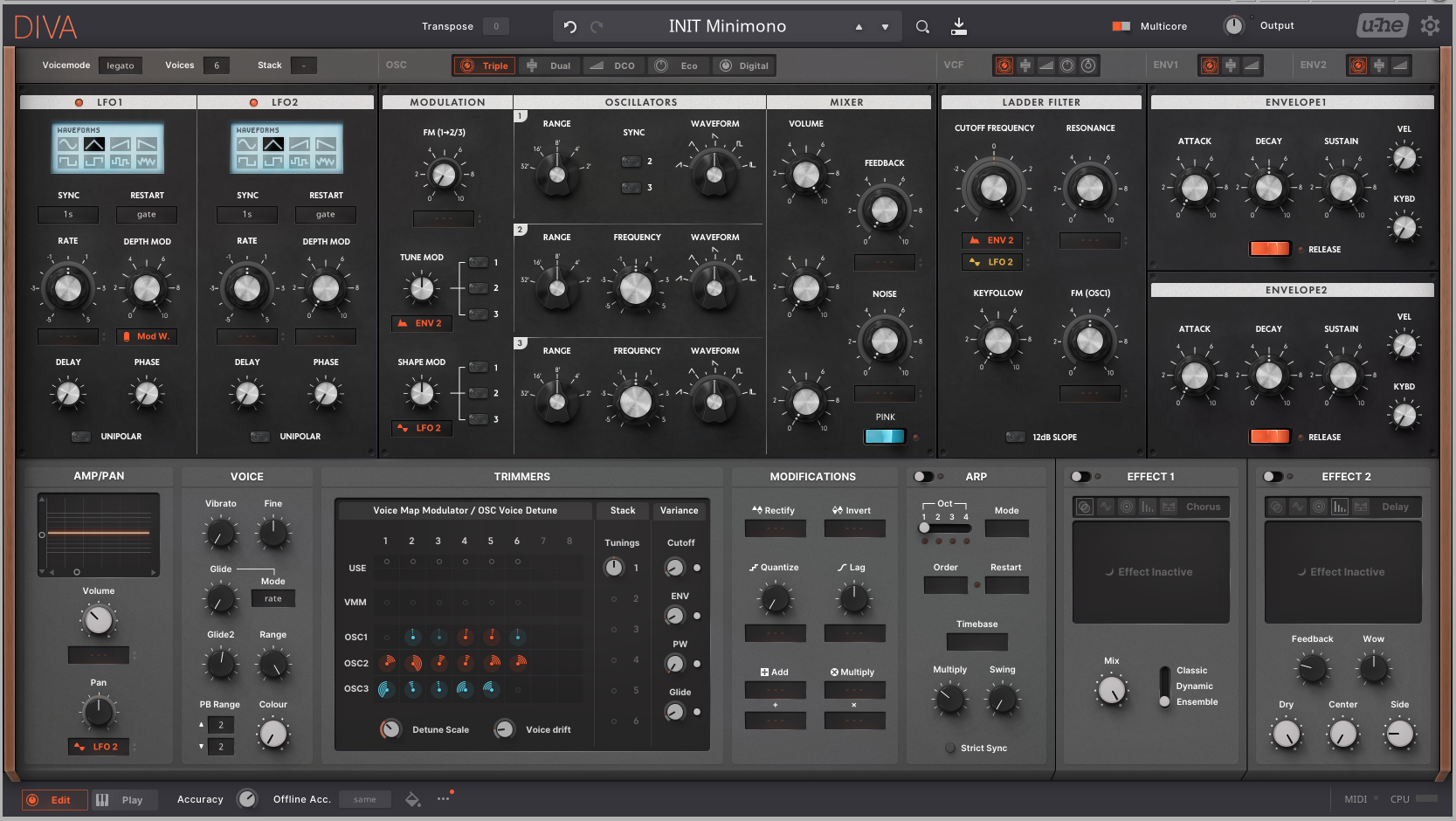This screenshot has width=1456, height=821.
Task: Switch to Edit view
Action: 55,800
